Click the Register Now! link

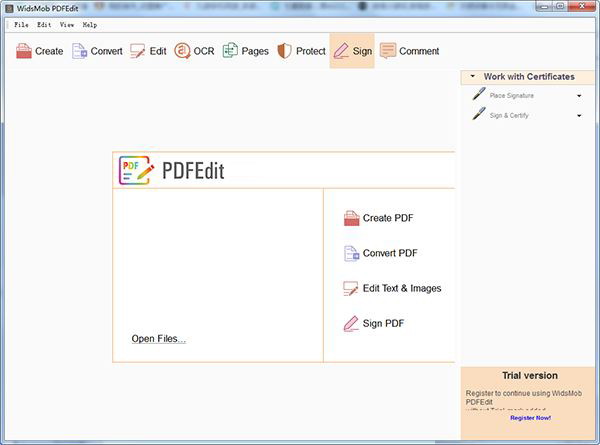coord(530,418)
